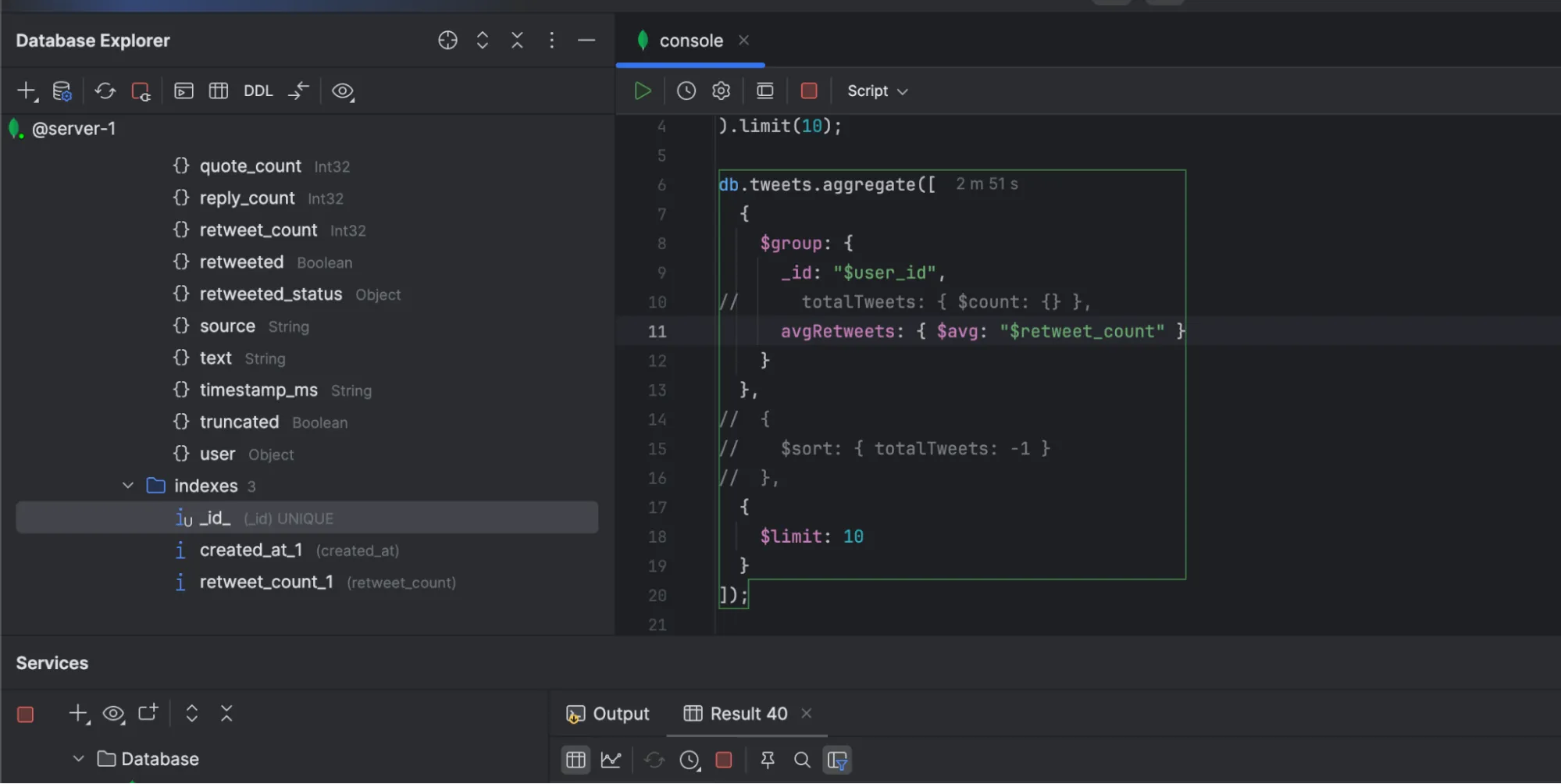Toggle the result filter panel icon

point(837,760)
